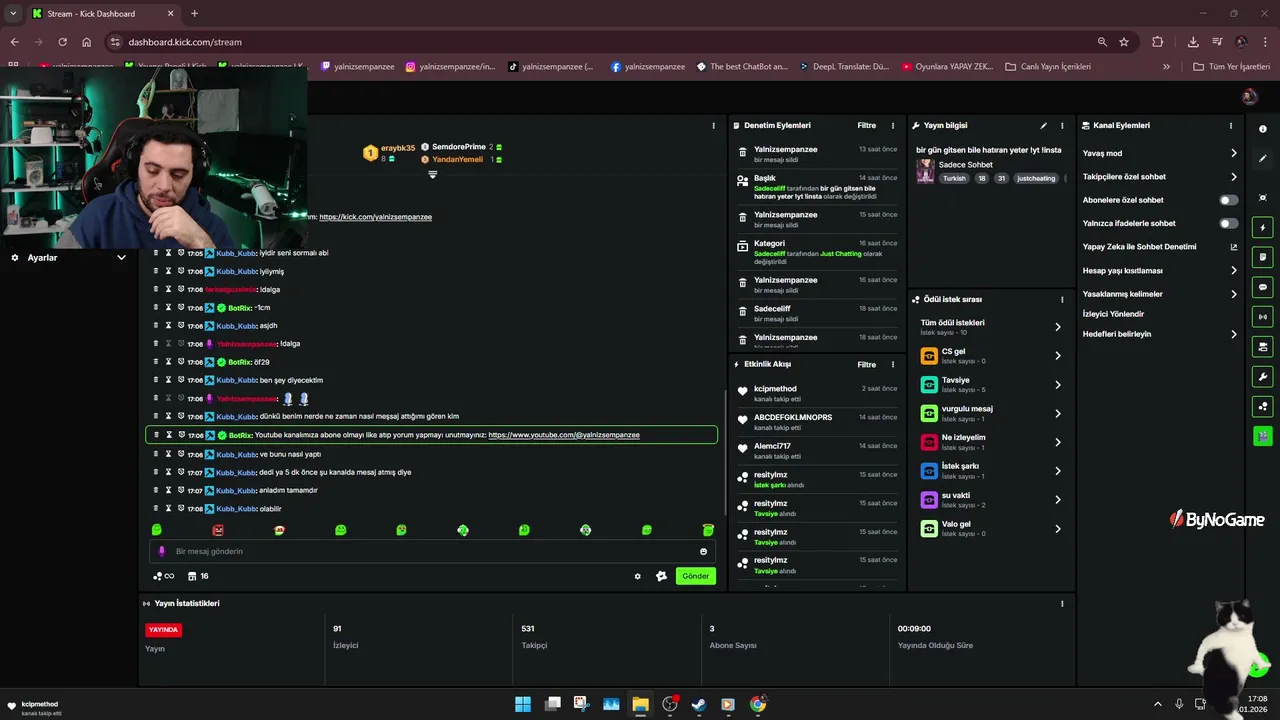Click the Turkish language tag
Image resolution: width=1280 pixels, height=720 pixels.
[x=955, y=179]
